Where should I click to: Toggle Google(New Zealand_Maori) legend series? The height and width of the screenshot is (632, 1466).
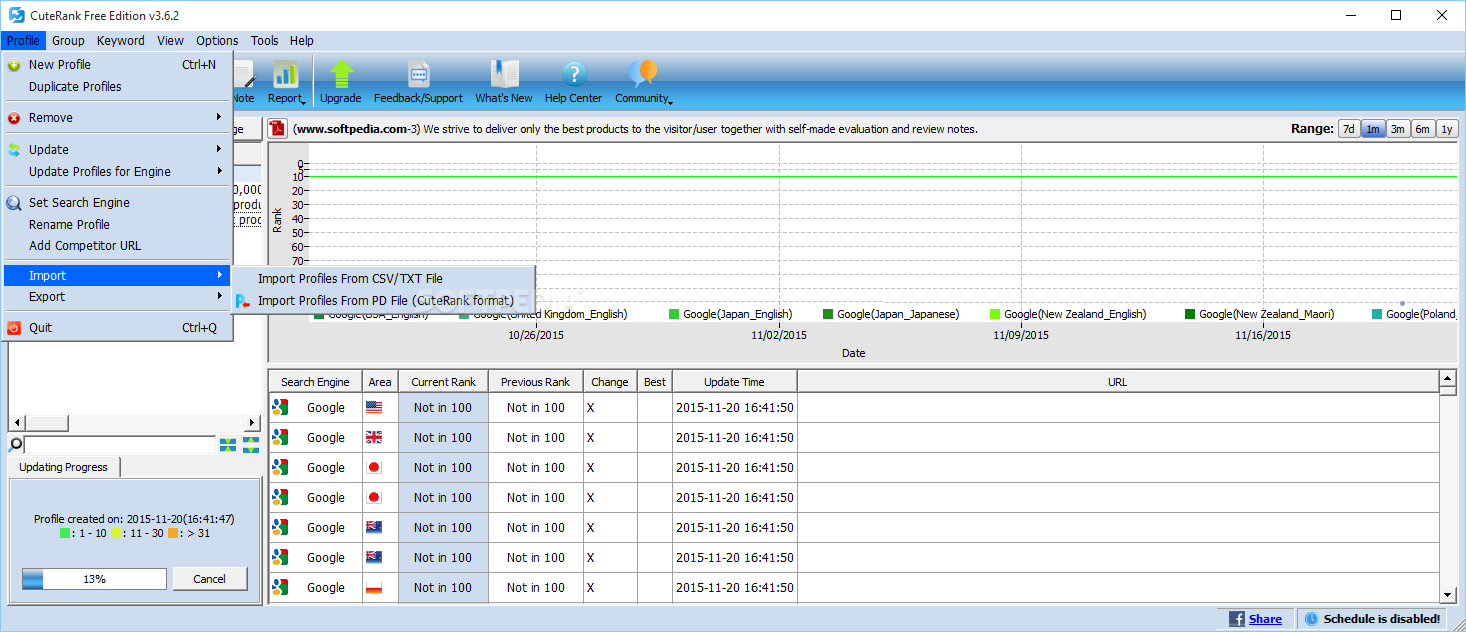1259,314
